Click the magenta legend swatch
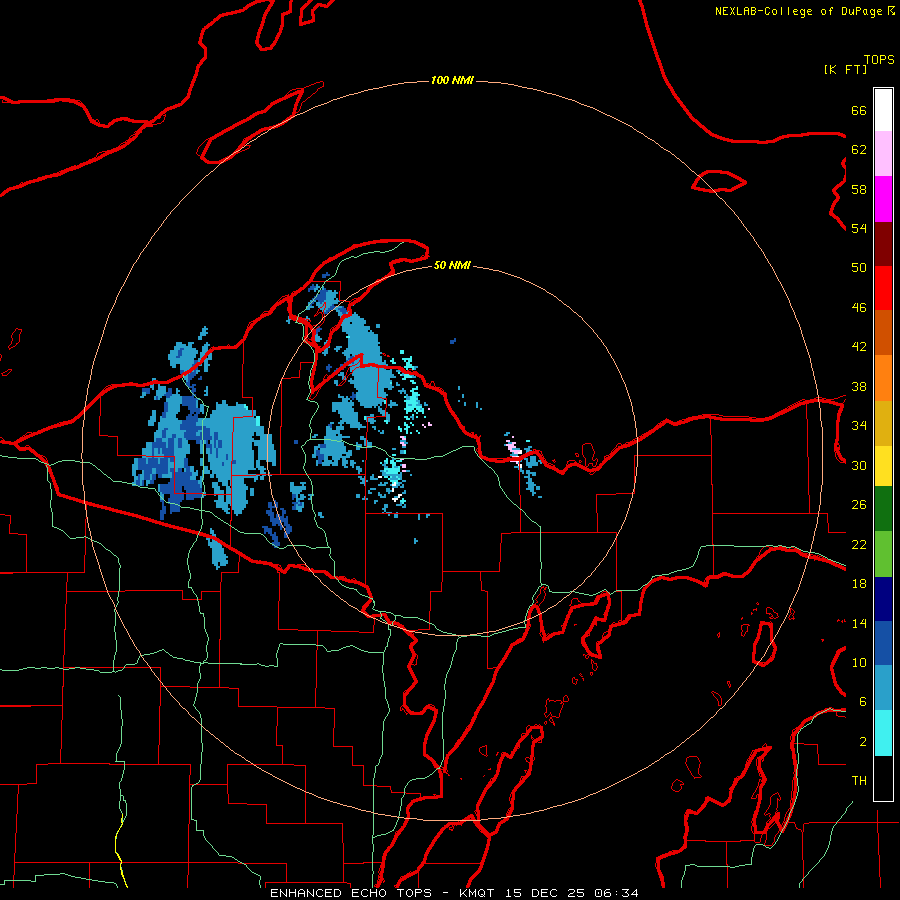900x900 pixels. click(x=883, y=199)
